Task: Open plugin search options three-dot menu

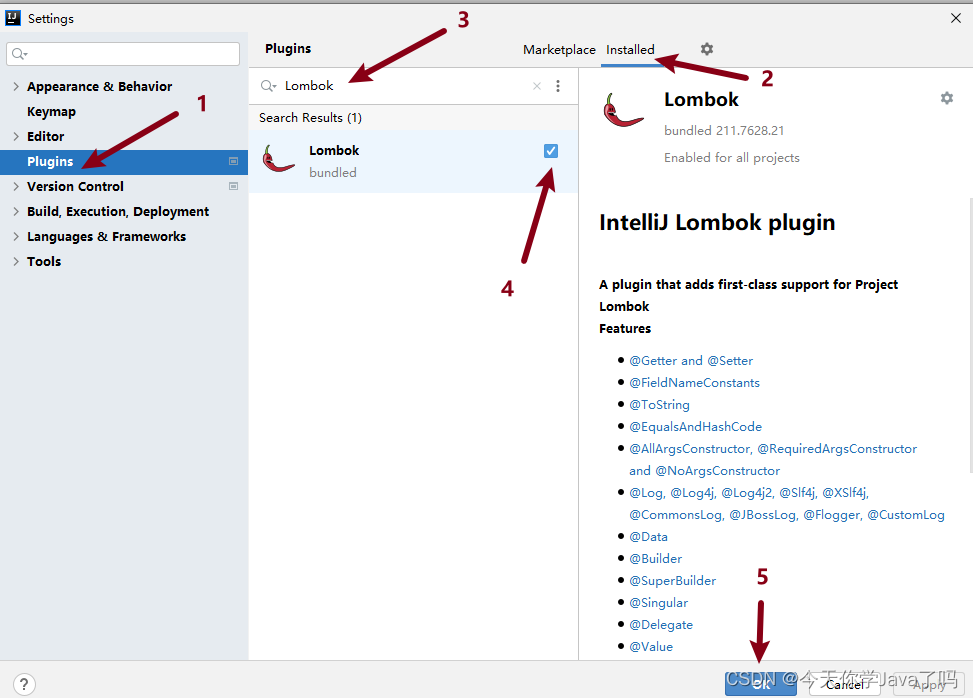Action: tap(558, 86)
